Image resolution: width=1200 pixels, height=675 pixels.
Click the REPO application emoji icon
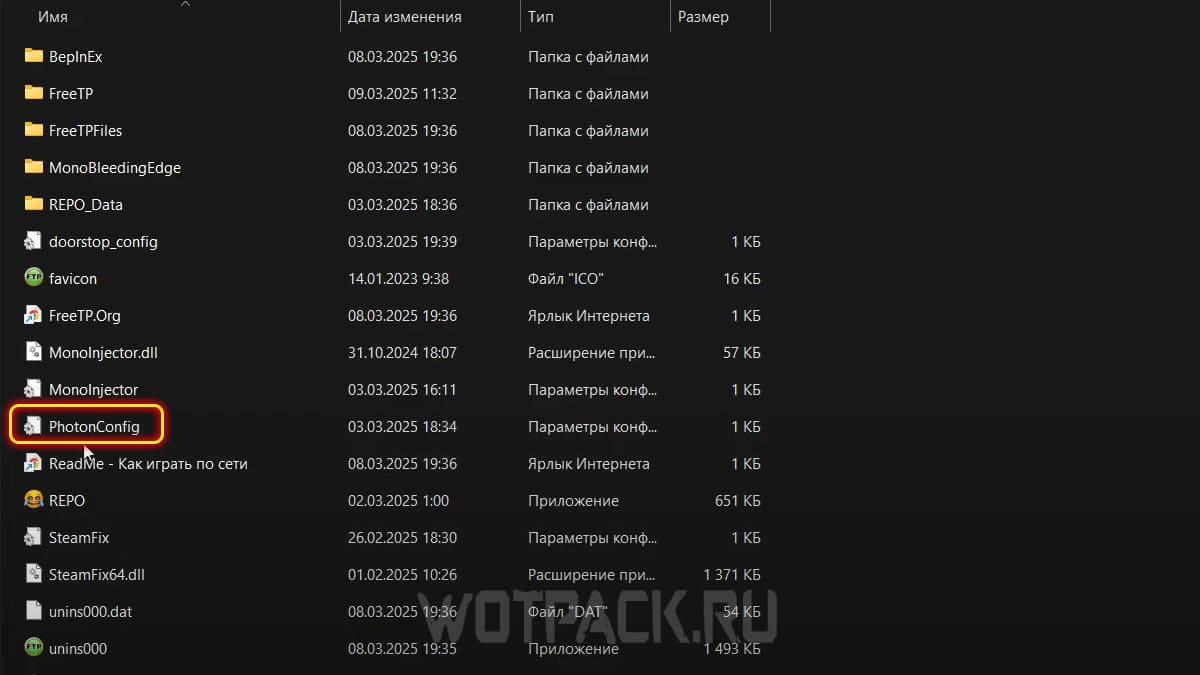click(33, 500)
